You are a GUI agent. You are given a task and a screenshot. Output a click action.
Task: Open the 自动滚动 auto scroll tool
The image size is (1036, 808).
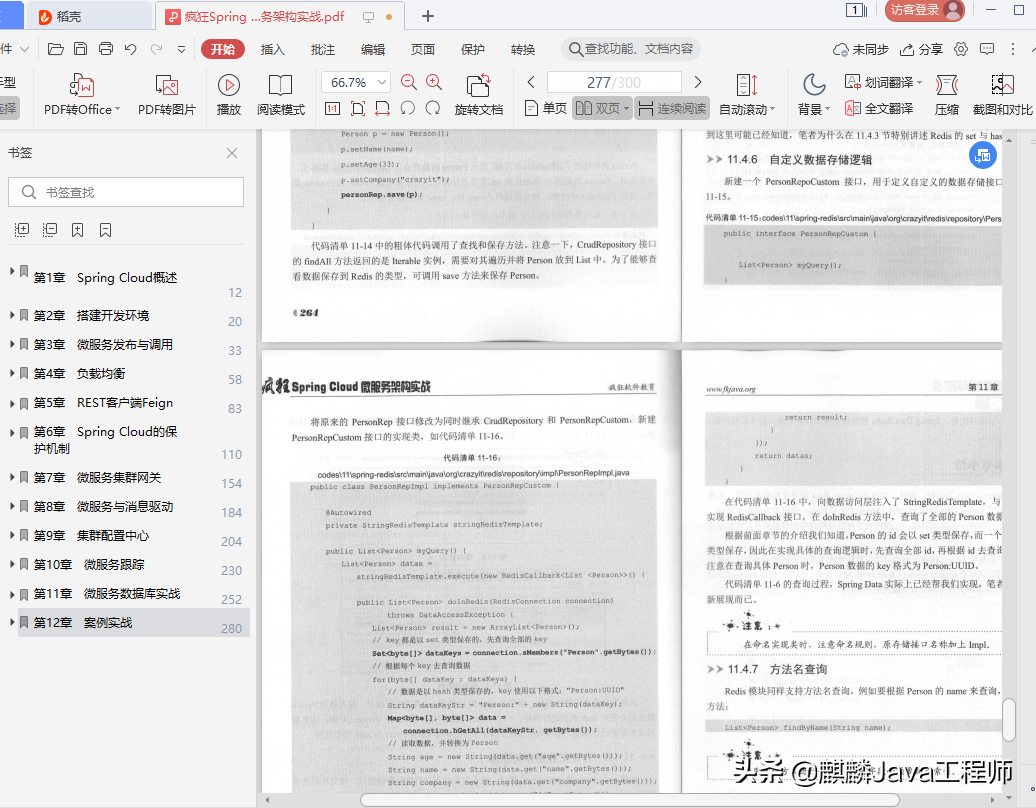tap(747, 95)
